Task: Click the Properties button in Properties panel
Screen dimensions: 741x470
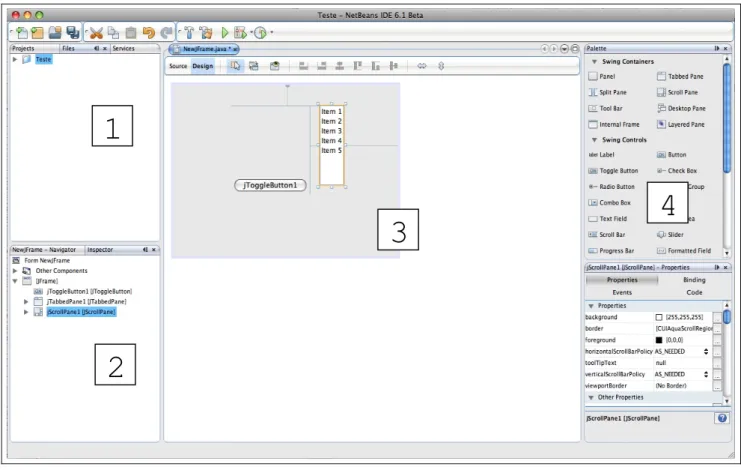Action: point(622,280)
